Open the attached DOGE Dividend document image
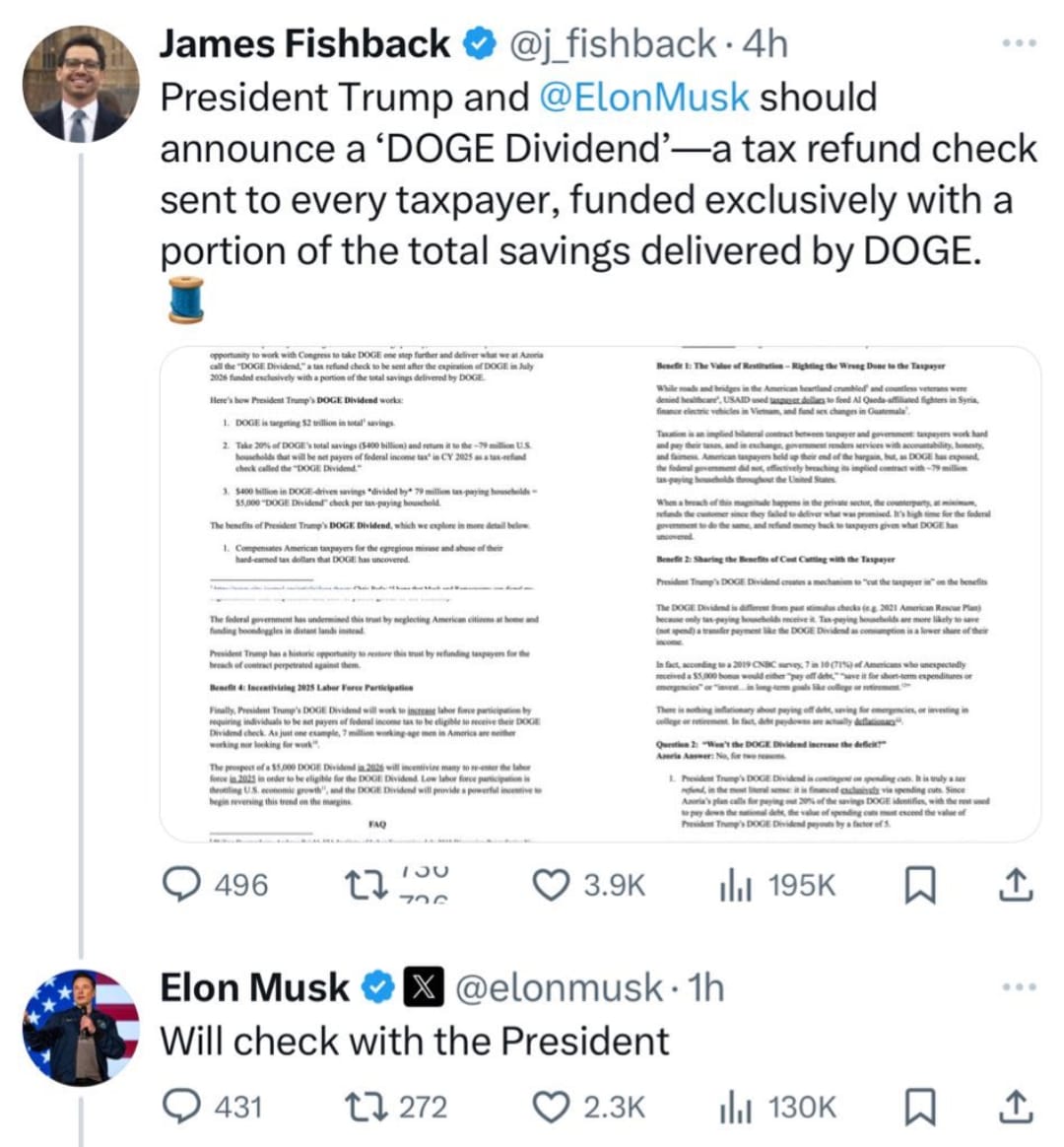Screen dimensions: 1064x1147 coord(600,594)
